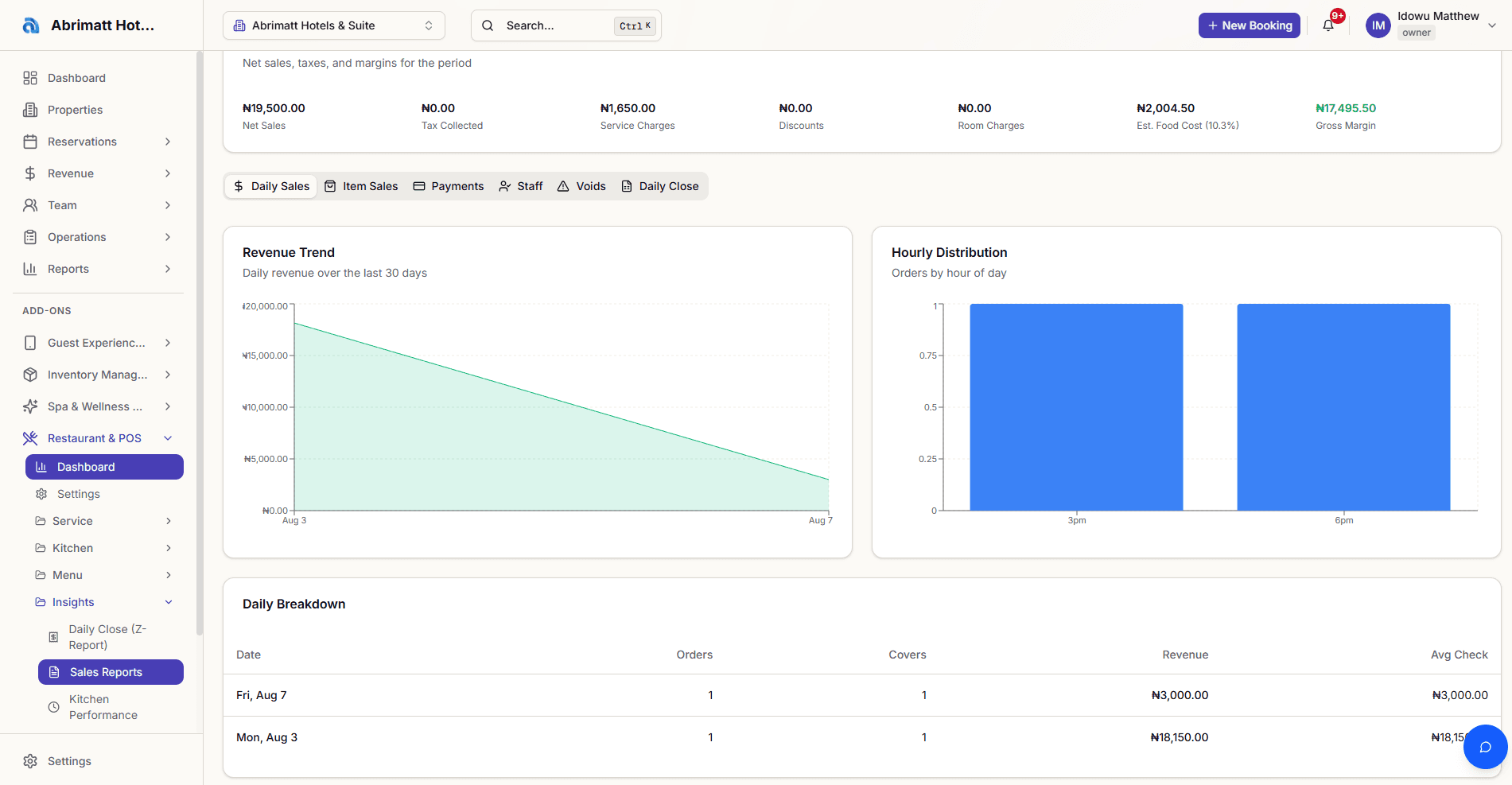Collapse the Insights chevron
The height and width of the screenshot is (785, 1512).
tap(169, 602)
